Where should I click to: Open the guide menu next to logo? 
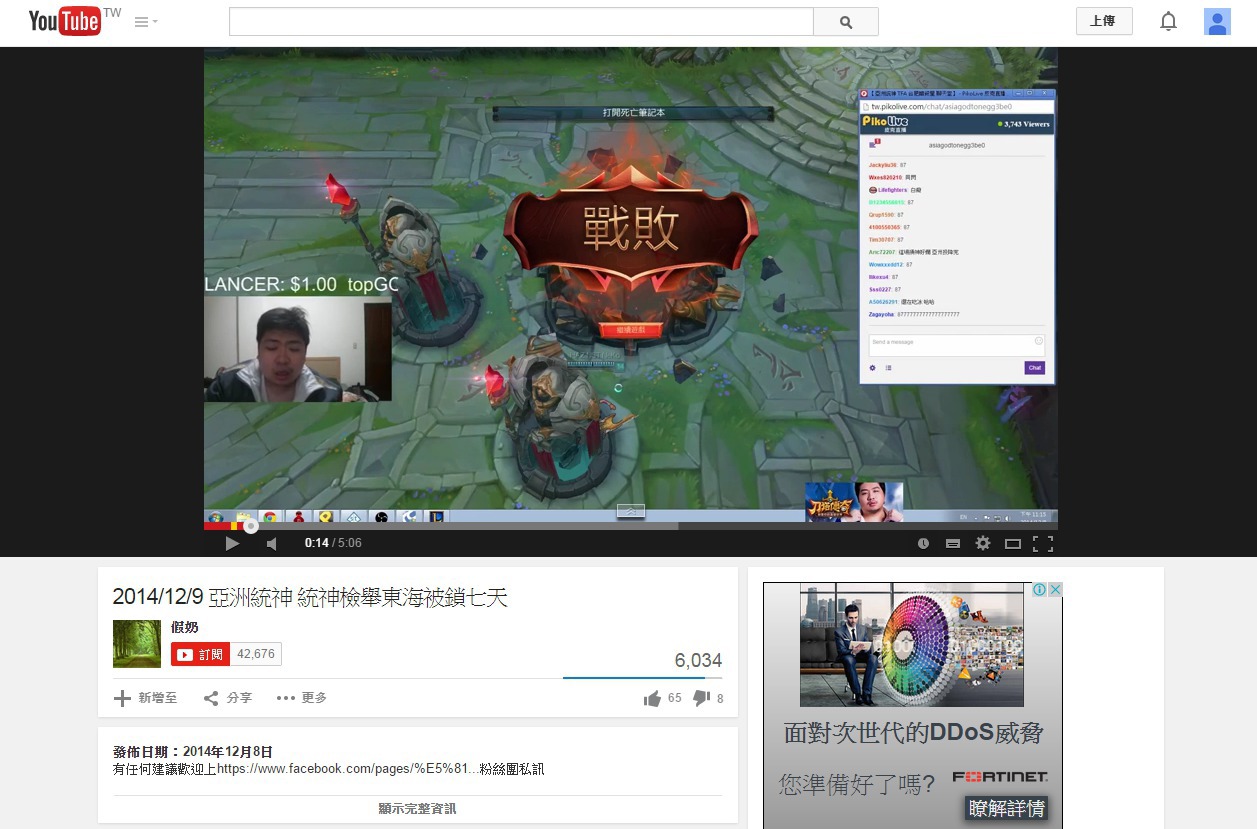pyautogui.click(x=146, y=22)
